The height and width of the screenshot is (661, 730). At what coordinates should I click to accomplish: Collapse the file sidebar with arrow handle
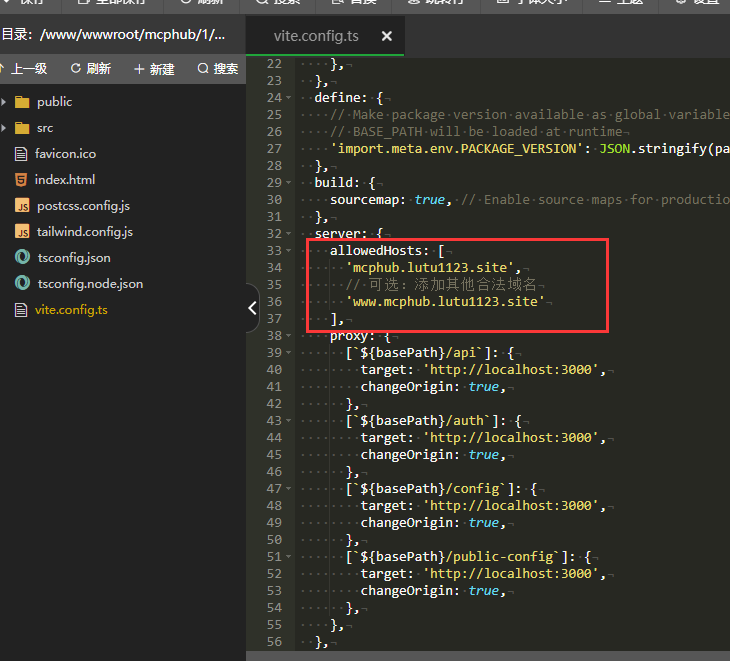(x=252, y=310)
